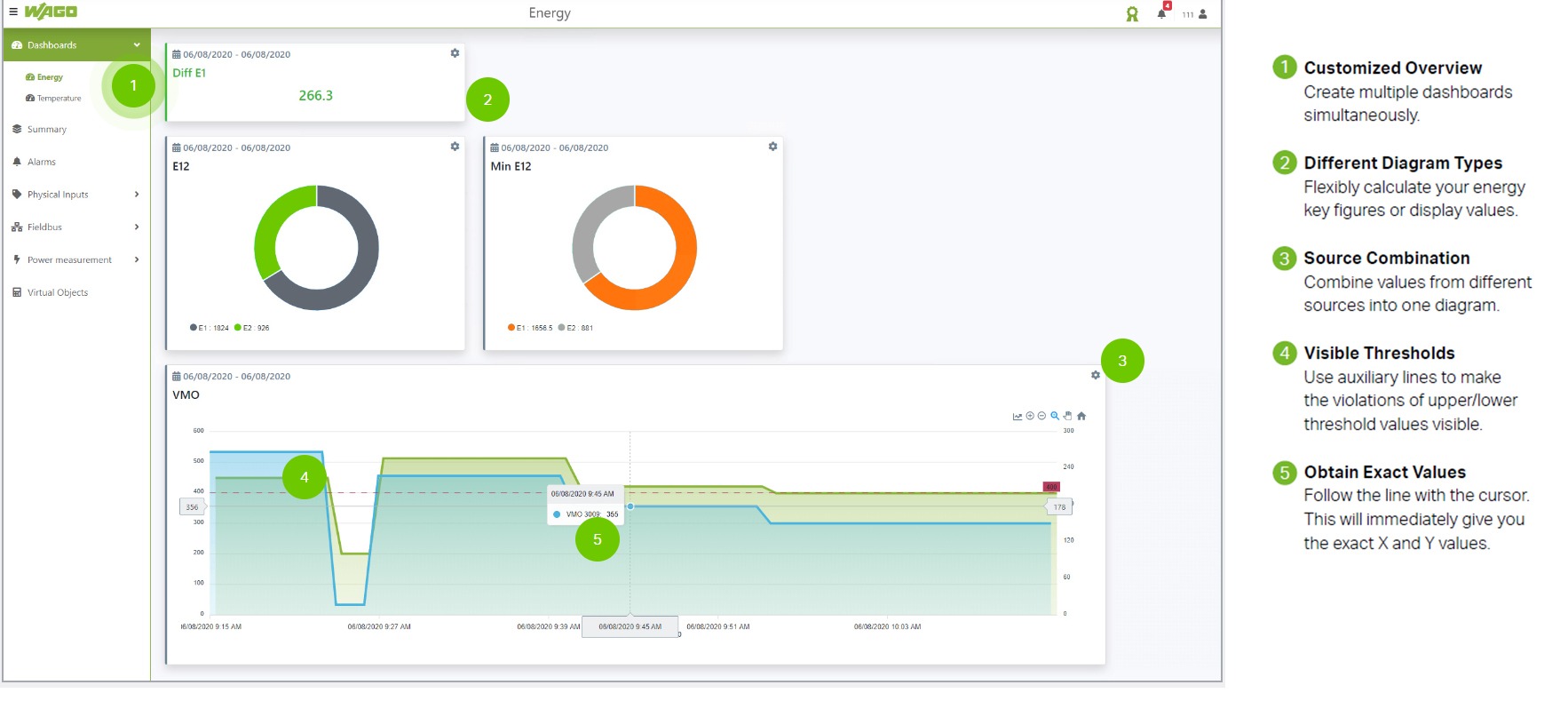Click the line-chart icon in VMO toolbar
The height and width of the screenshot is (701, 1568).
click(x=1018, y=416)
